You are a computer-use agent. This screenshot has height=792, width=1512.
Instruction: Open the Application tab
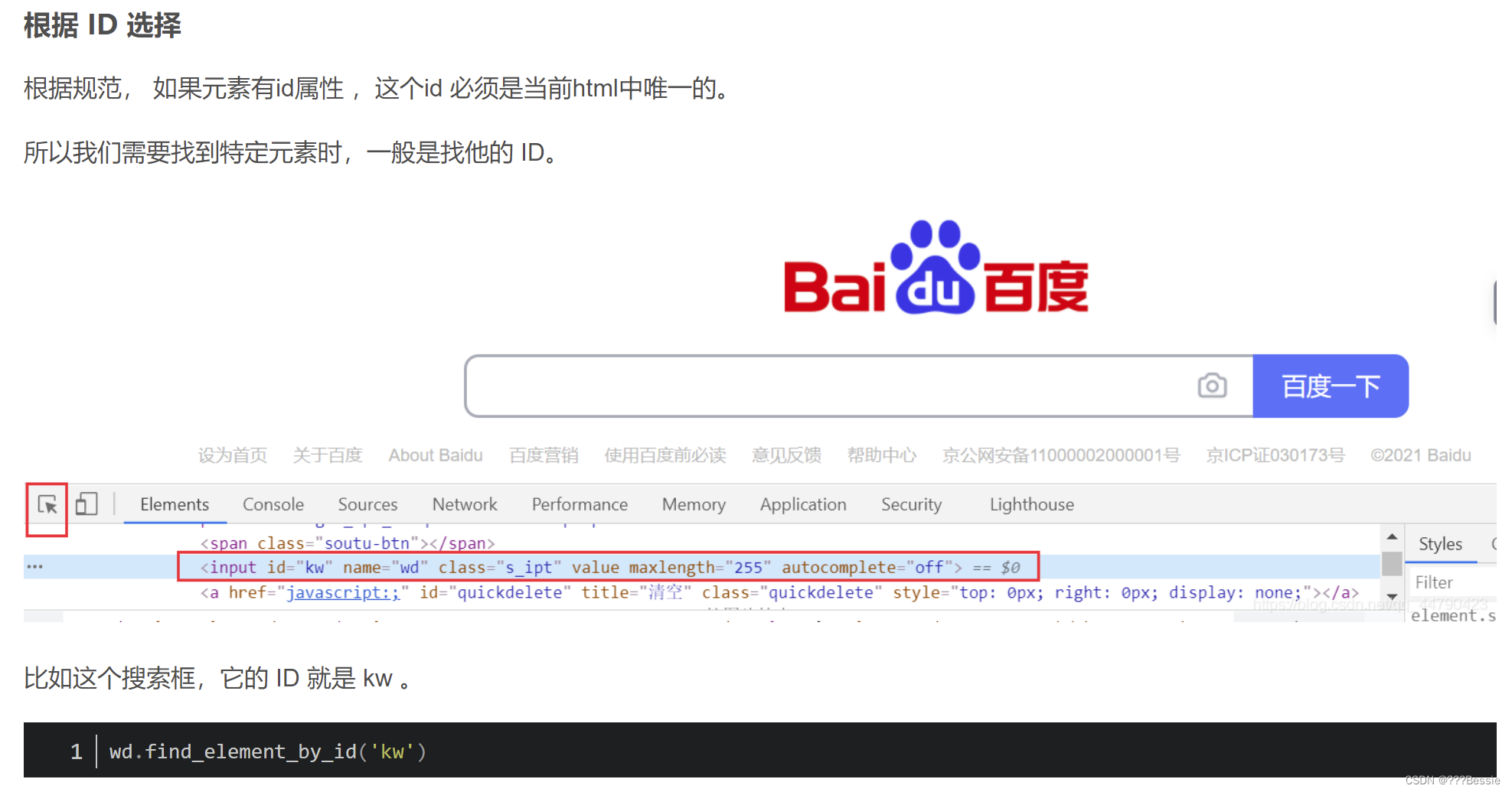(x=803, y=504)
